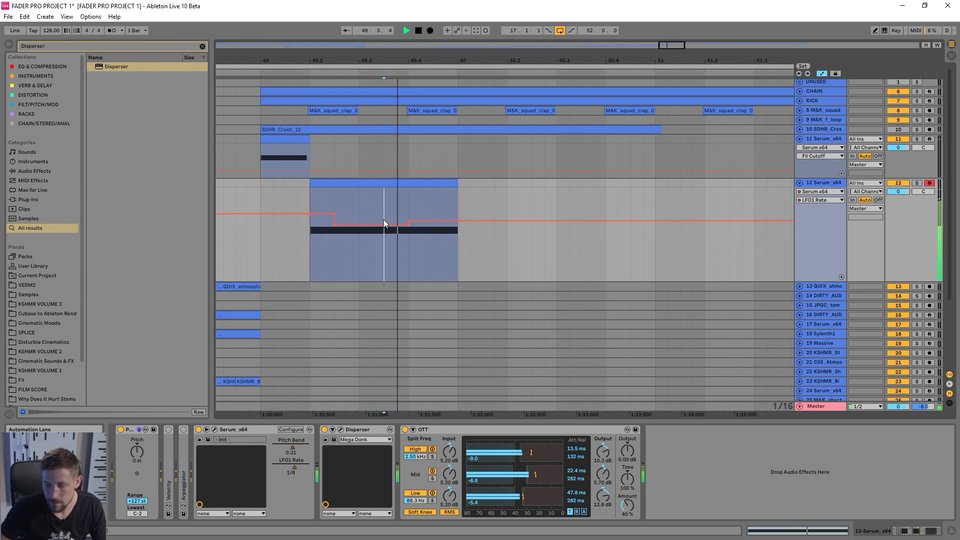
Task: Open the User Library place
Action: click(x=32, y=266)
